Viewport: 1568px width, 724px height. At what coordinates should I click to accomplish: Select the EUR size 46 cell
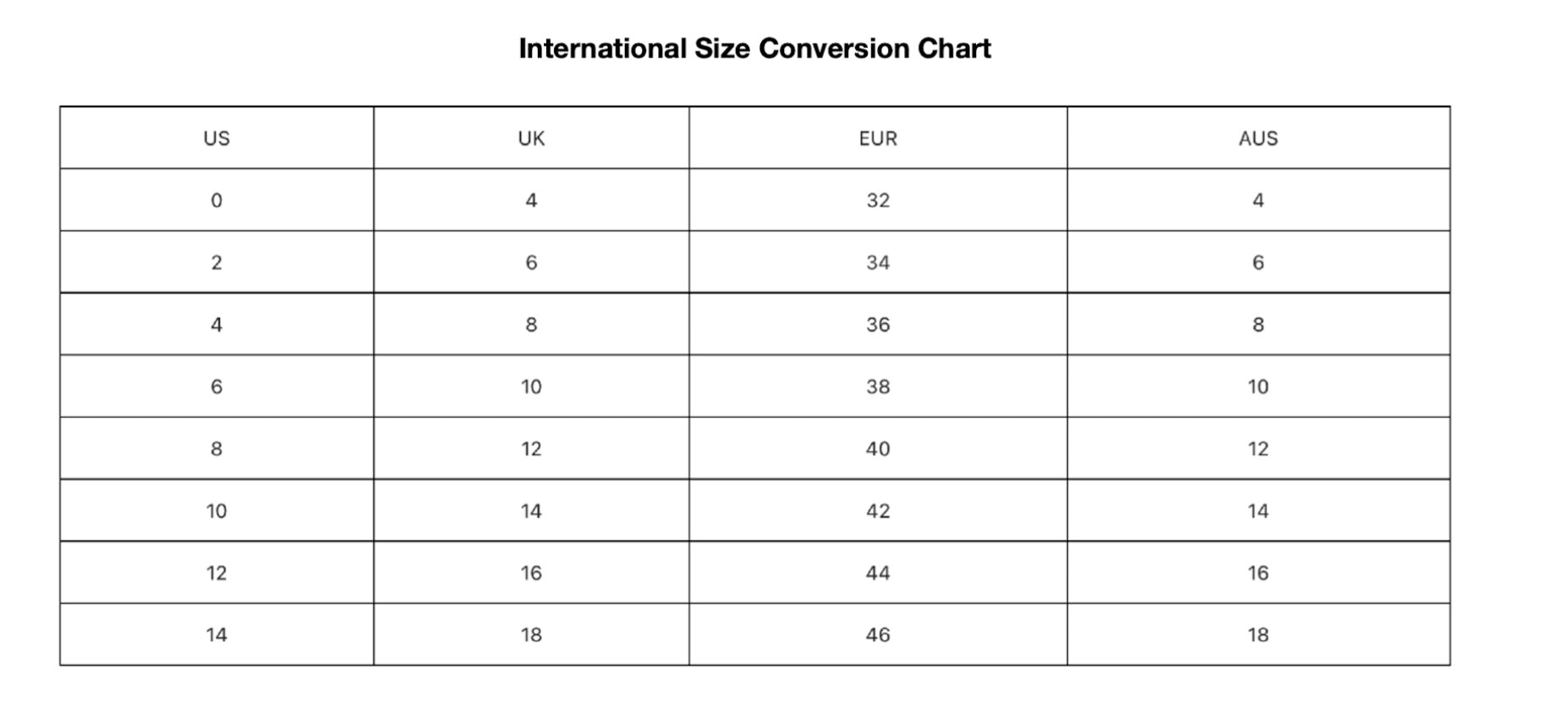pyautogui.click(x=878, y=635)
